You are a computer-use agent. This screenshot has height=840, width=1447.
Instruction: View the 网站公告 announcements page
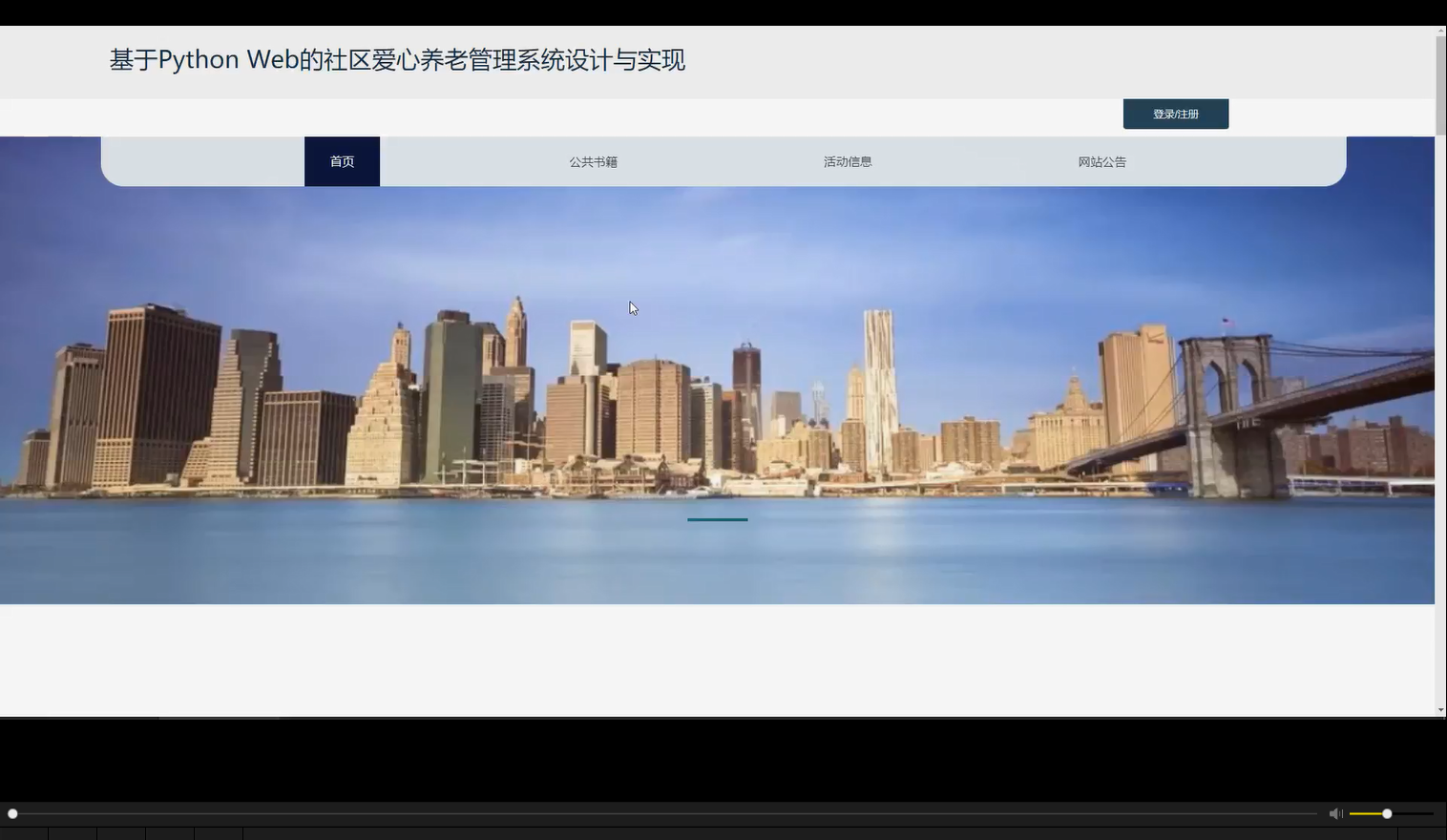pos(1101,160)
